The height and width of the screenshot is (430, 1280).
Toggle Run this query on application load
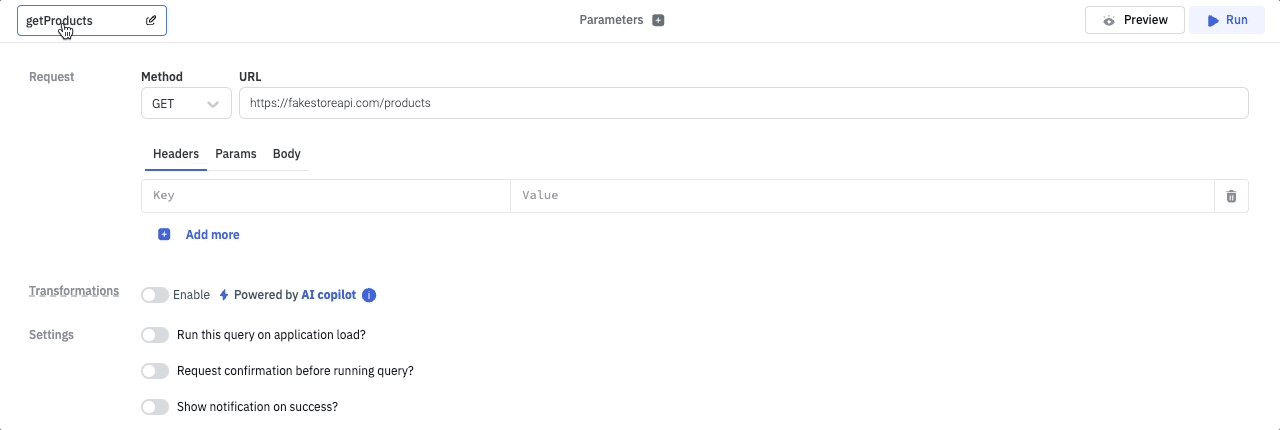(155, 335)
